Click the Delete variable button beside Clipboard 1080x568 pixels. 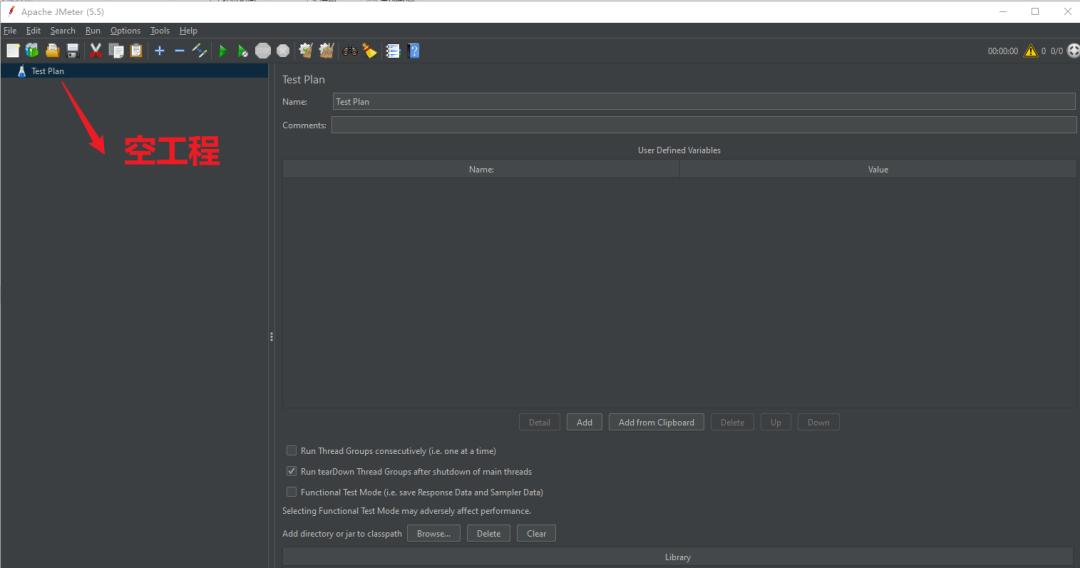[x=732, y=422]
